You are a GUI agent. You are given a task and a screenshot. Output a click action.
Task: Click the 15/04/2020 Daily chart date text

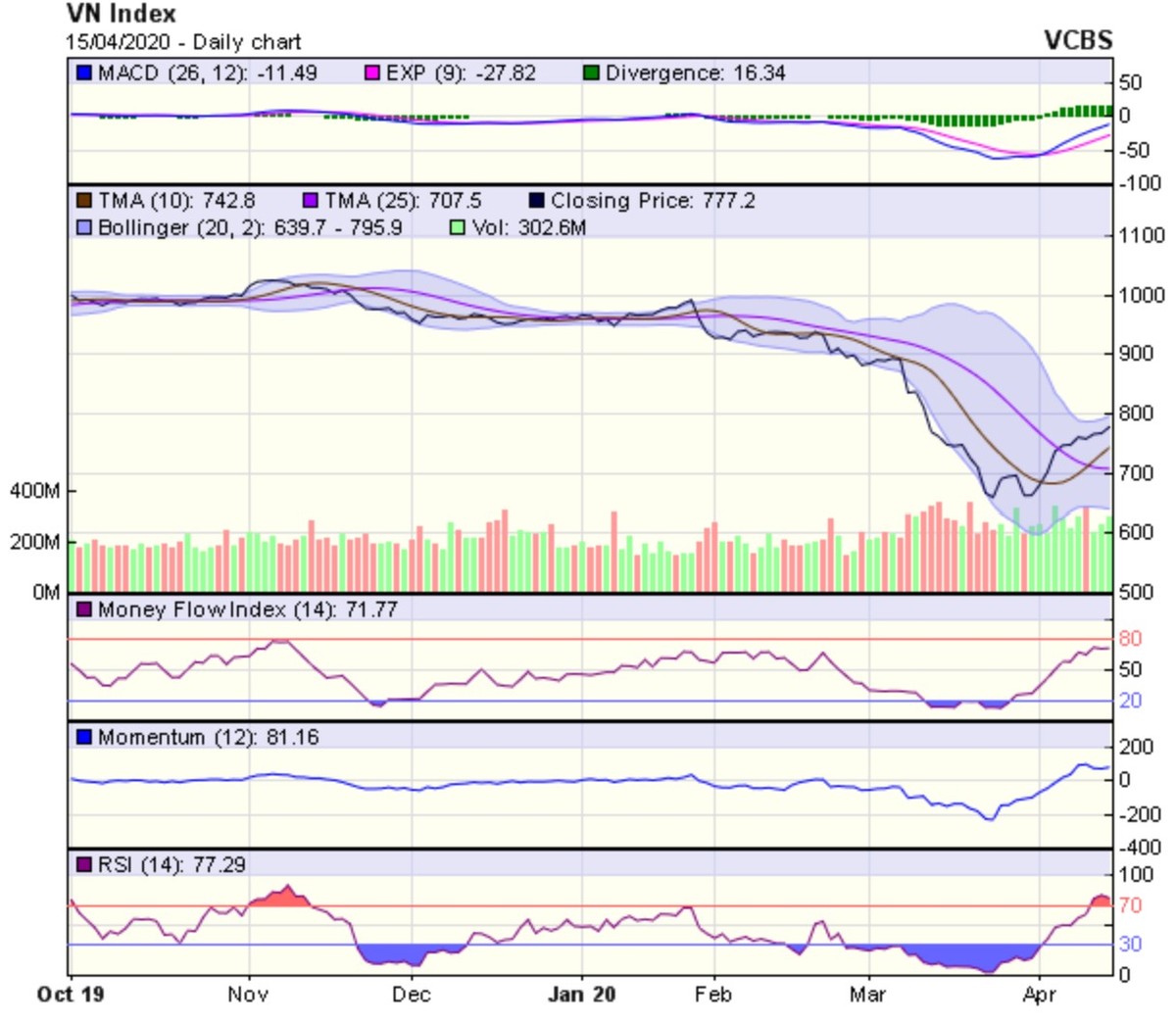(x=183, y=42)
